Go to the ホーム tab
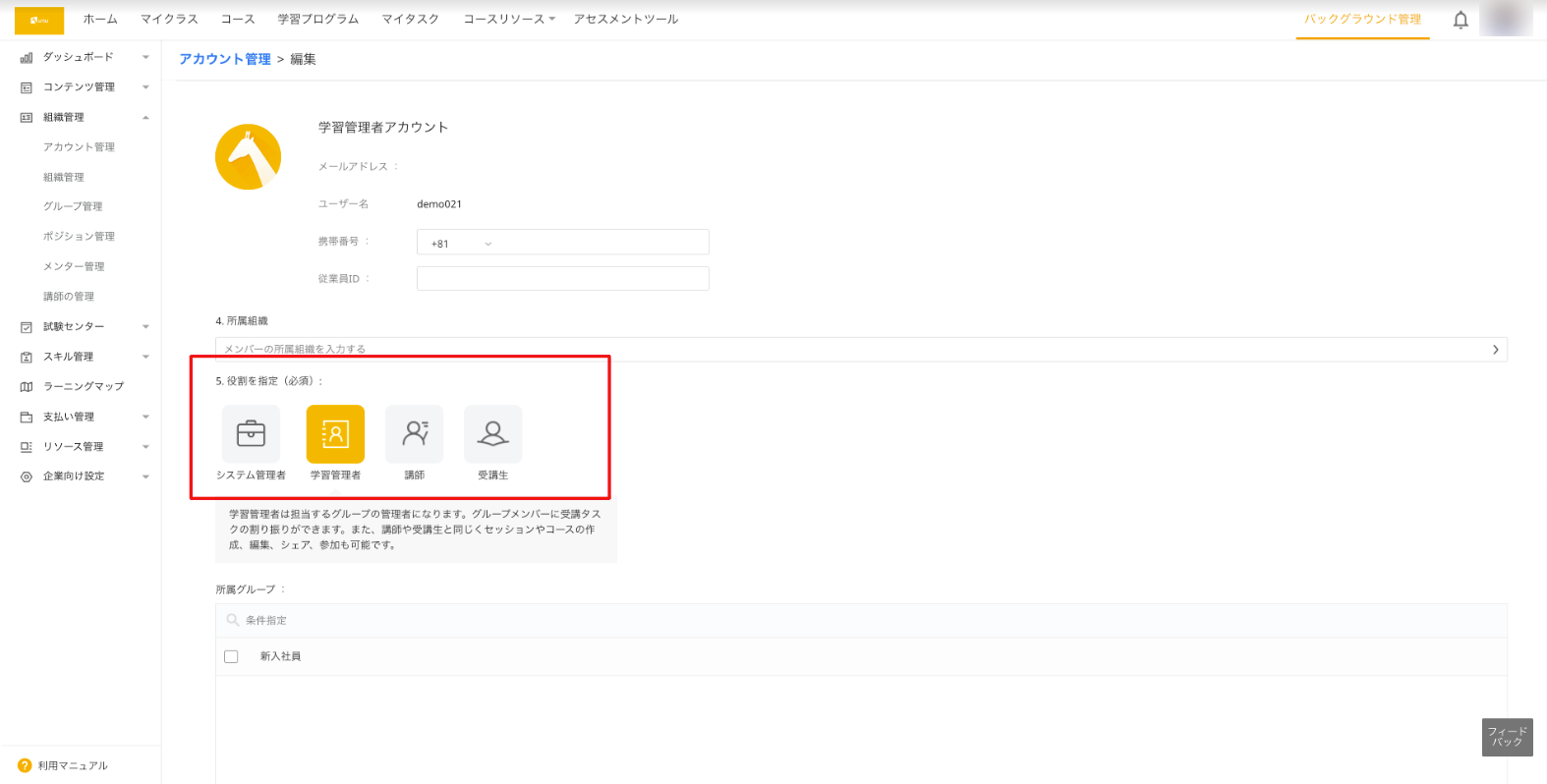The width and height of the screenshot is (1547, 784). click(x=100, y=19)
